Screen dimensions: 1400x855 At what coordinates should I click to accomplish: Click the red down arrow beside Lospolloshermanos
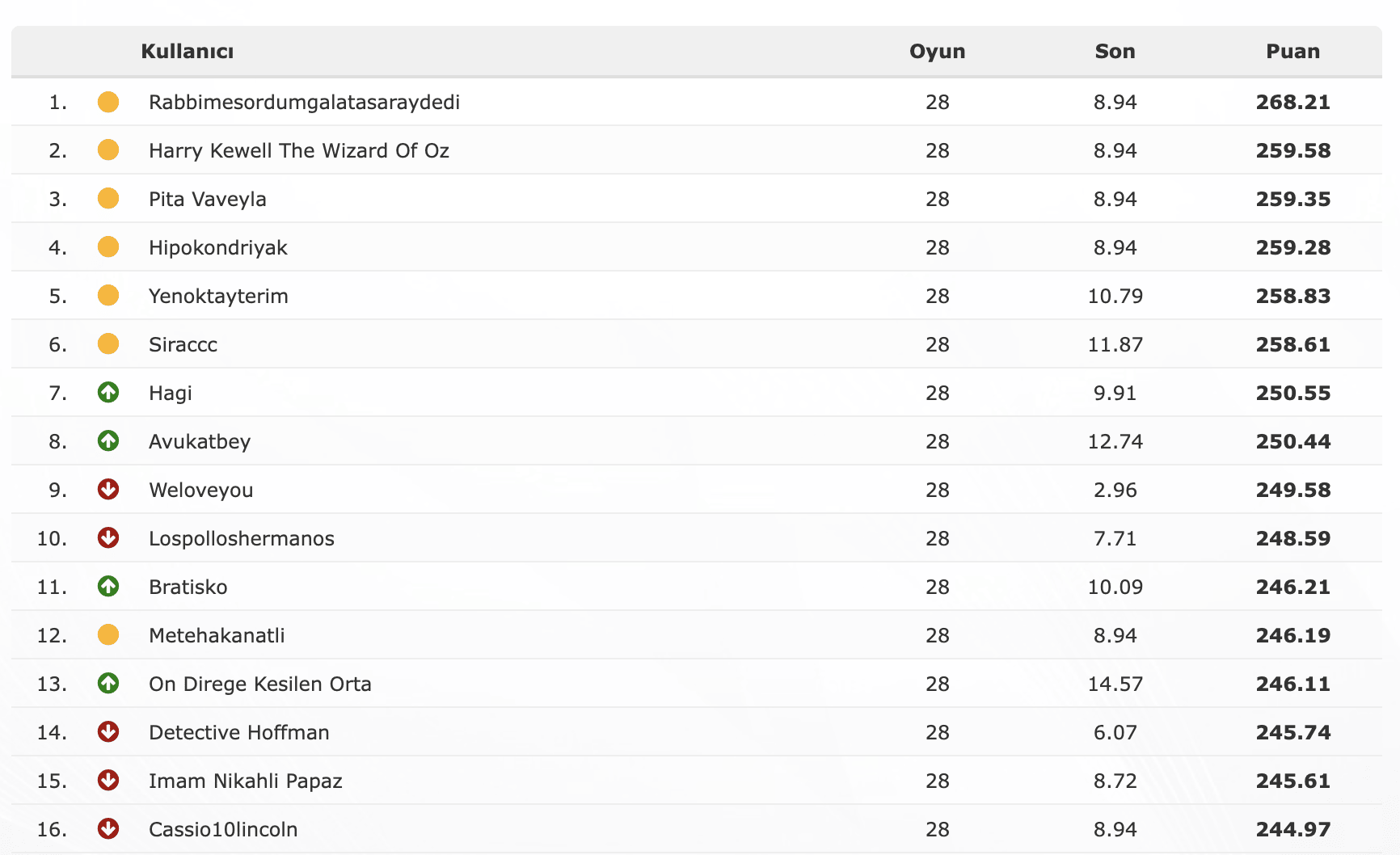point(108,538)
